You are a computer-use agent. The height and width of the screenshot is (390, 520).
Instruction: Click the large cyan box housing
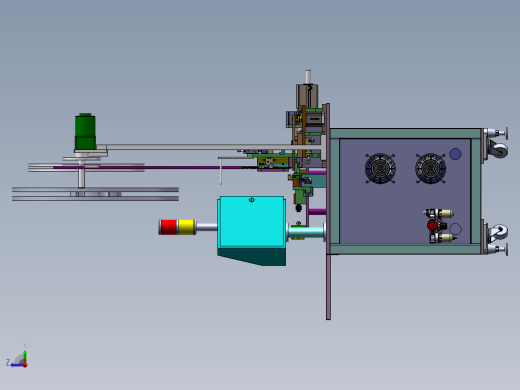pyautogui.click(x=252, y=222)
